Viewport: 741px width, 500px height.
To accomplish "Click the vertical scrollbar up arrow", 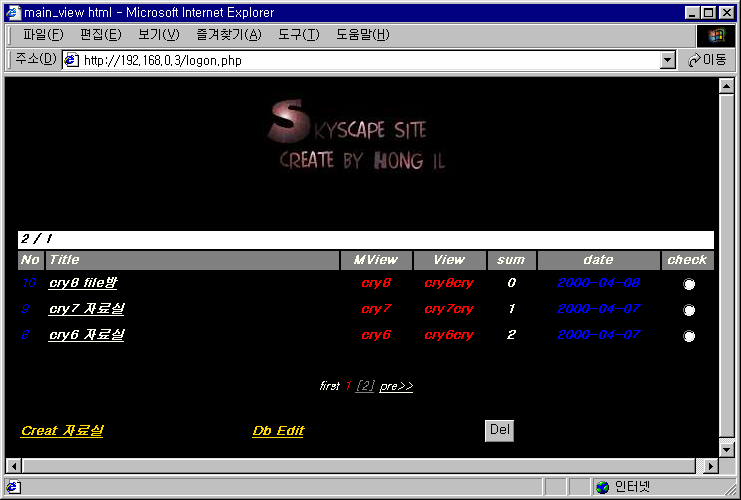I will tap(726, 86).
